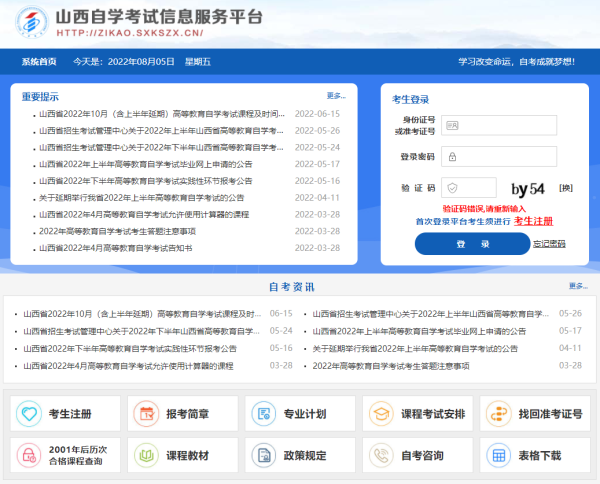Open the 找回准考证号 flow icon
This screenshot has height=484, width=600.
click(499, 414)
